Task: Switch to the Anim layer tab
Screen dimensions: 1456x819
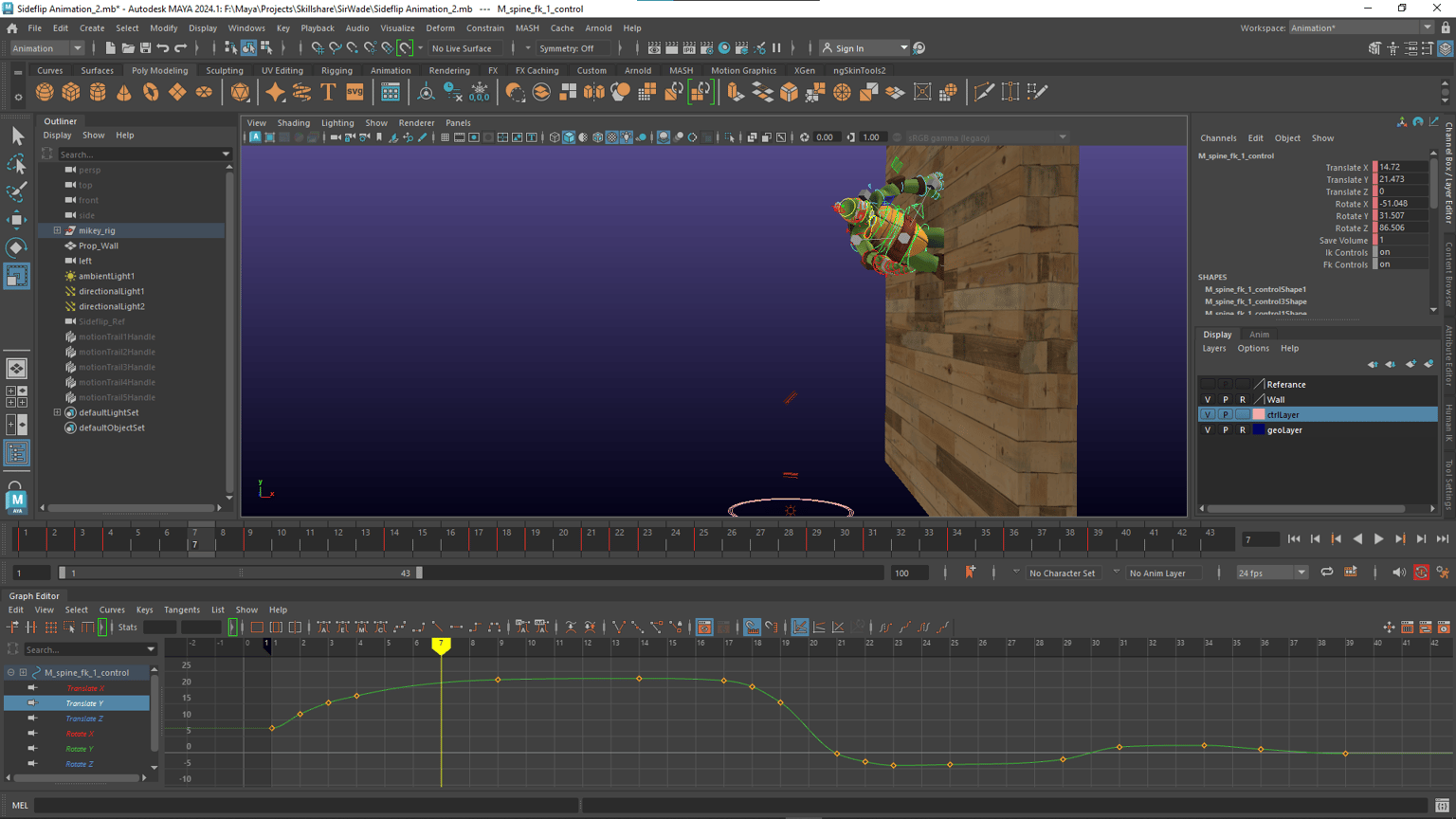Action: coord(1259,335)
